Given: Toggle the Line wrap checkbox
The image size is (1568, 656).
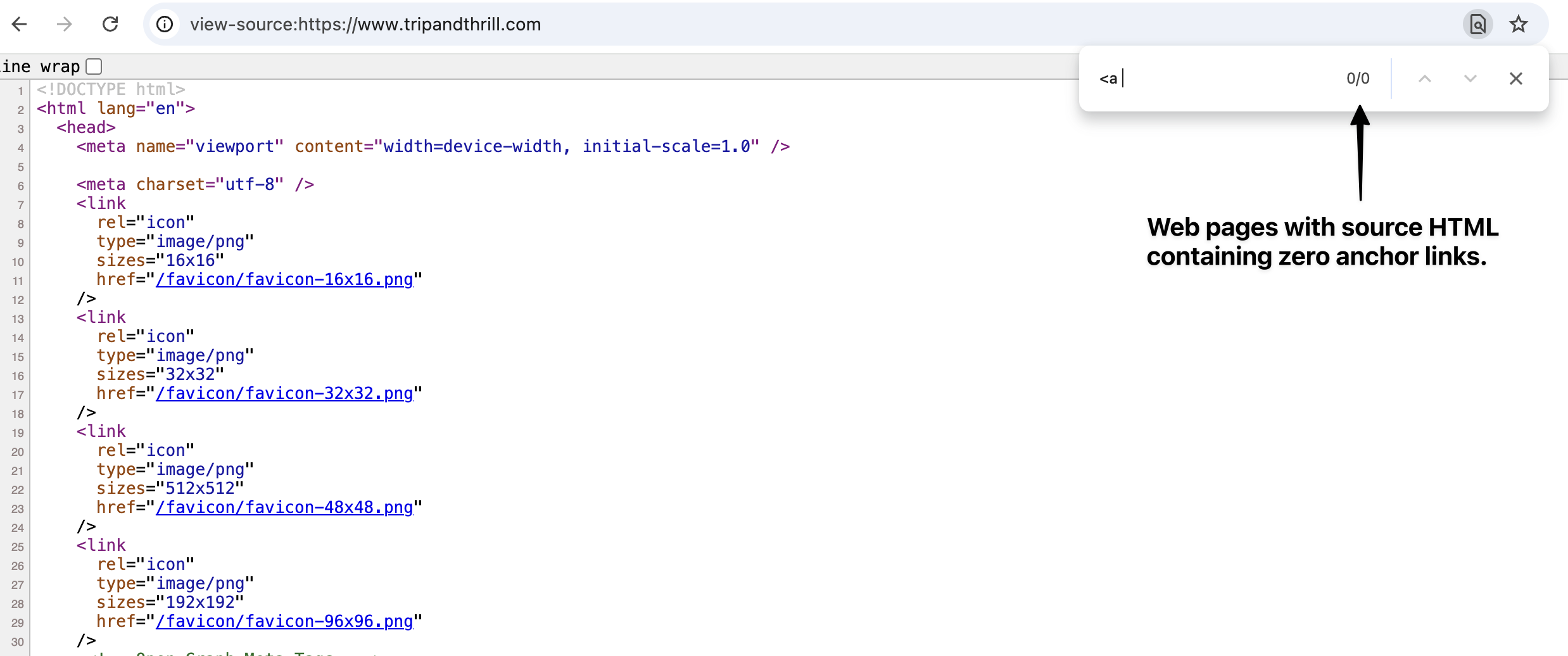Looking at the screenshot, I should click(94, 66).
